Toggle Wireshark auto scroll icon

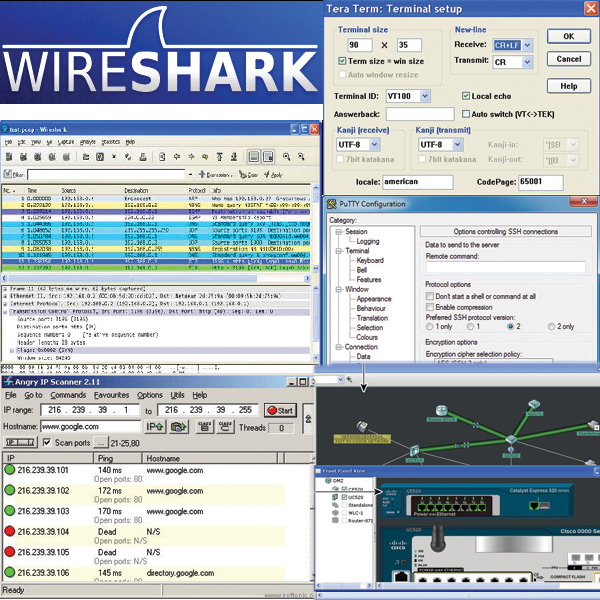268,157
